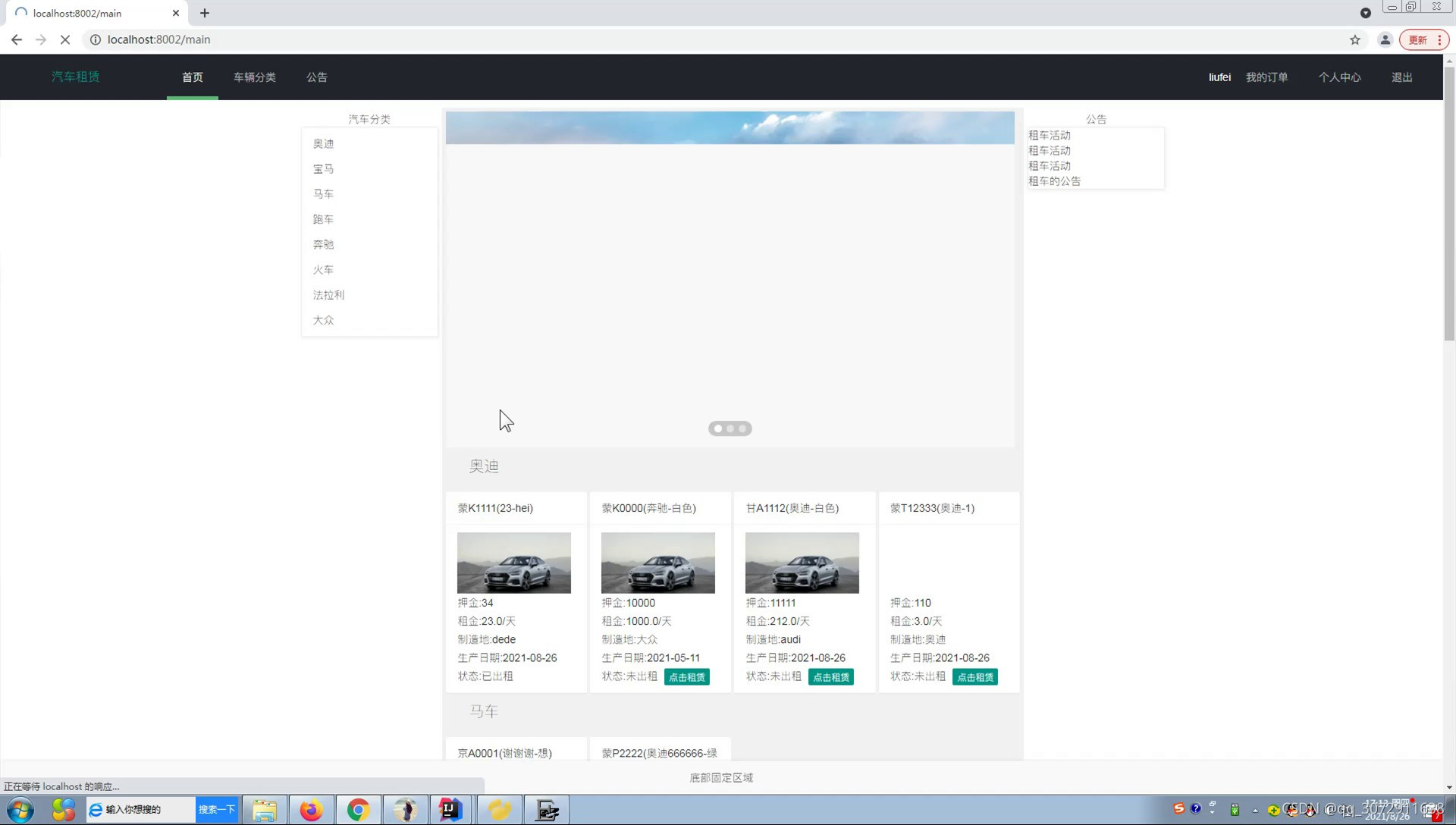The image size is (1456, 825).
Task: Click the liufei username
Action: [x=1219, y=77]
